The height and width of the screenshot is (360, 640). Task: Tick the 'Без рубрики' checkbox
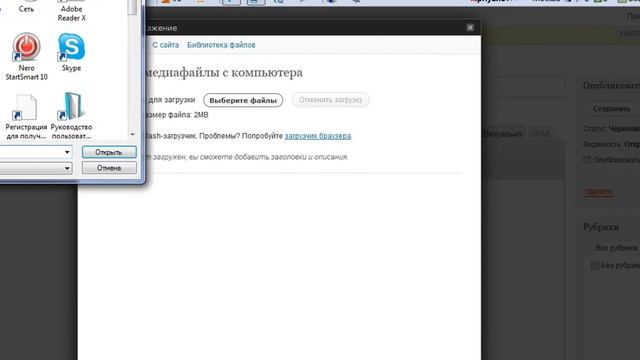click(595, 266)
